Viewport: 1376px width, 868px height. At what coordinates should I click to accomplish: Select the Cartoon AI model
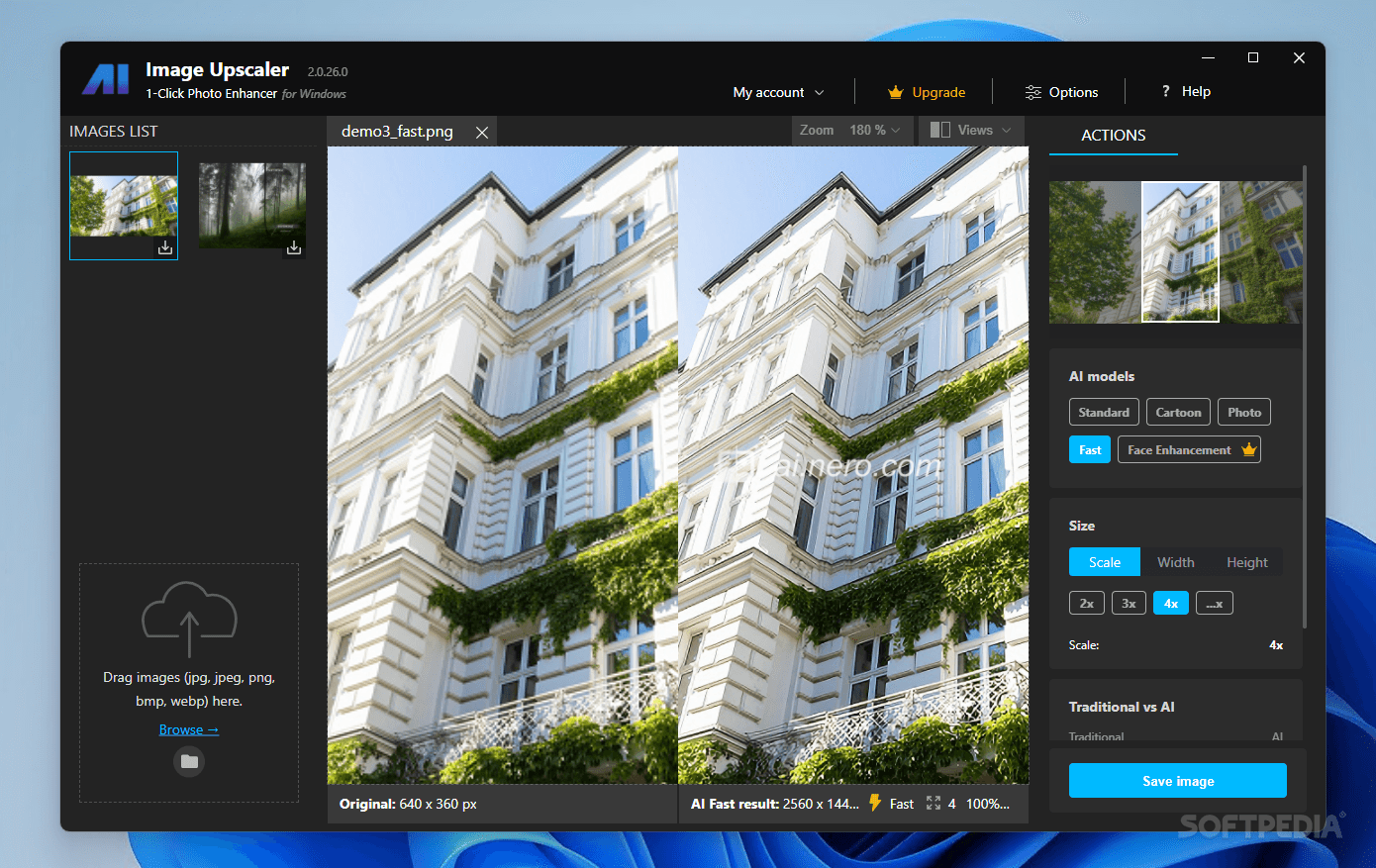[1178, 412]
